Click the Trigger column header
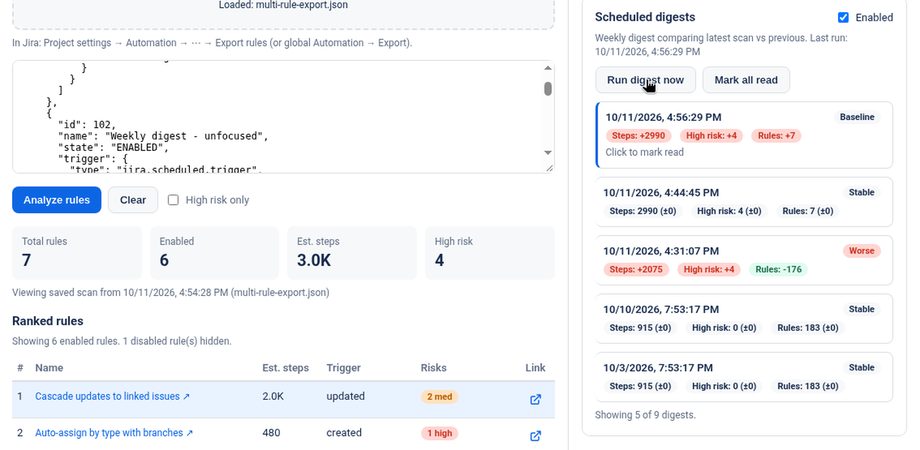This screenshot has height=450, width=920. click(x=344, y=368)
